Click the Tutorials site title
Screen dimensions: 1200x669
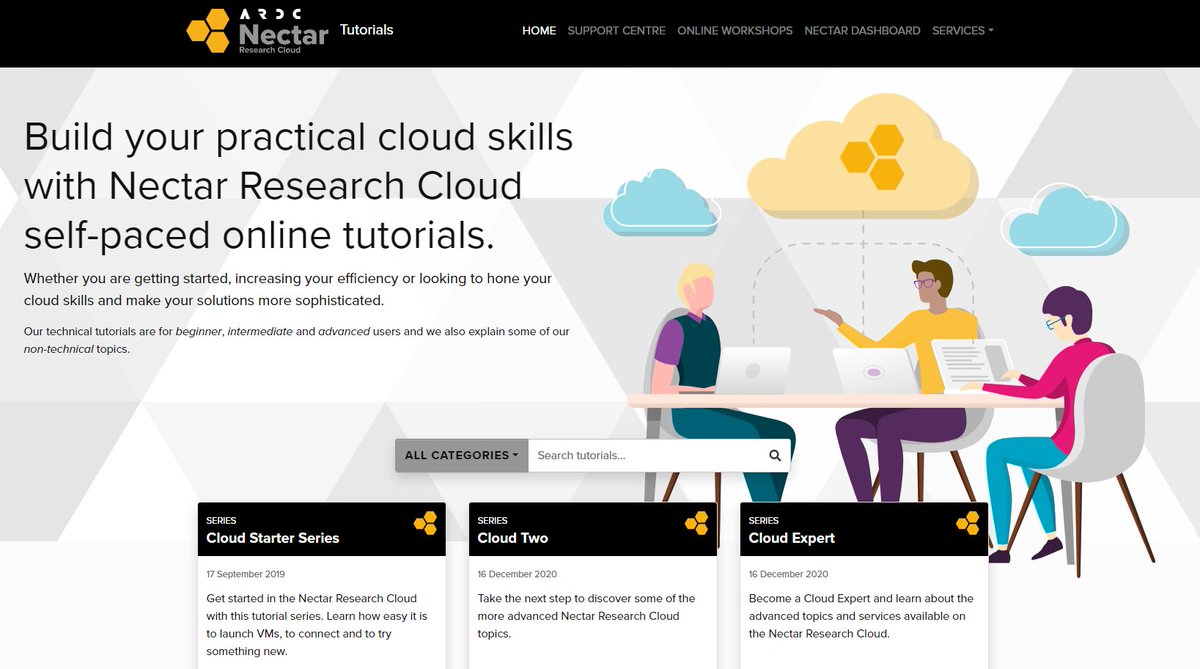[367, 30]
